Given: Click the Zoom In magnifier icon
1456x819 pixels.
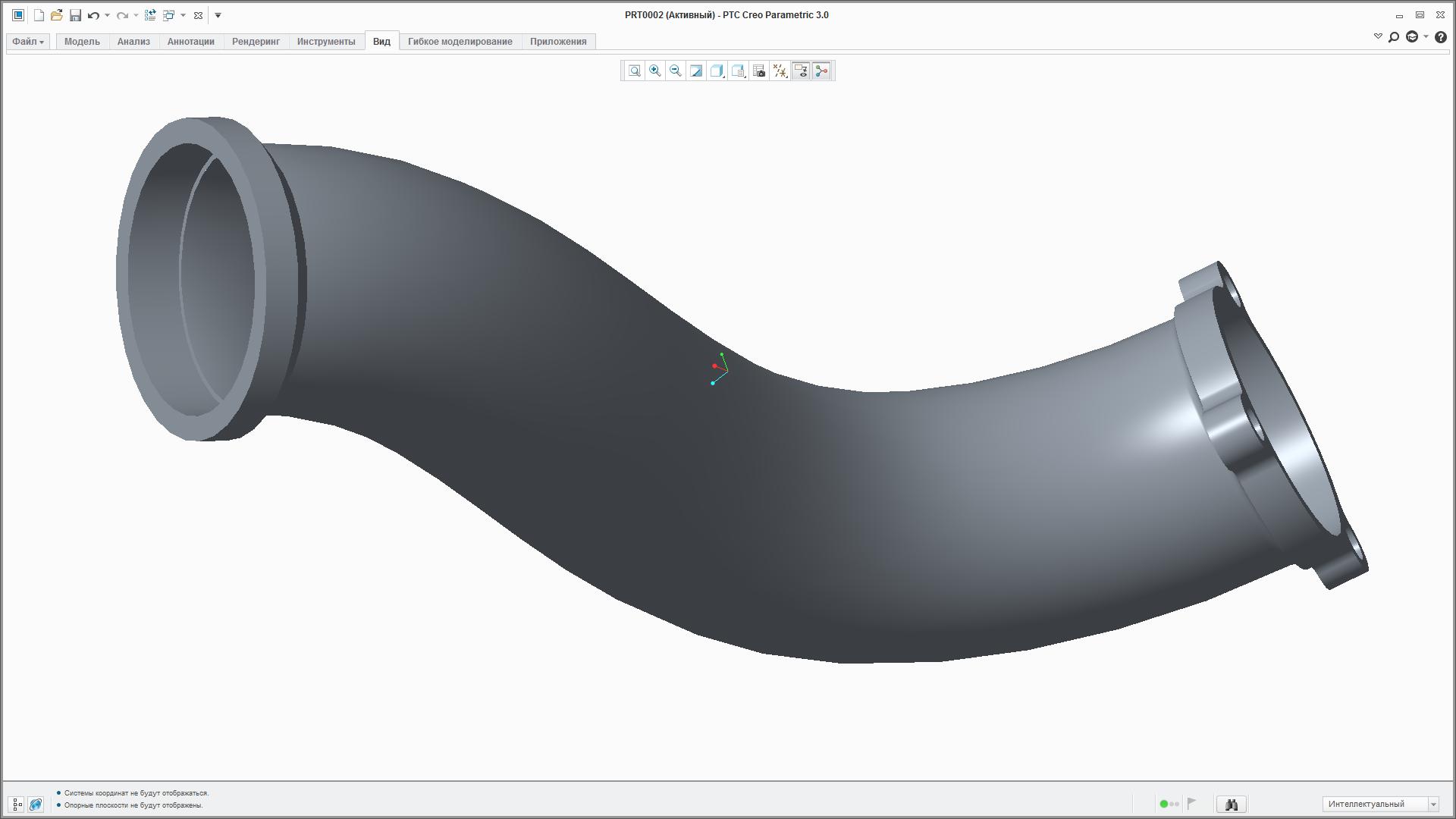Looking at the screenshot, I should click(x=655, y=71).
